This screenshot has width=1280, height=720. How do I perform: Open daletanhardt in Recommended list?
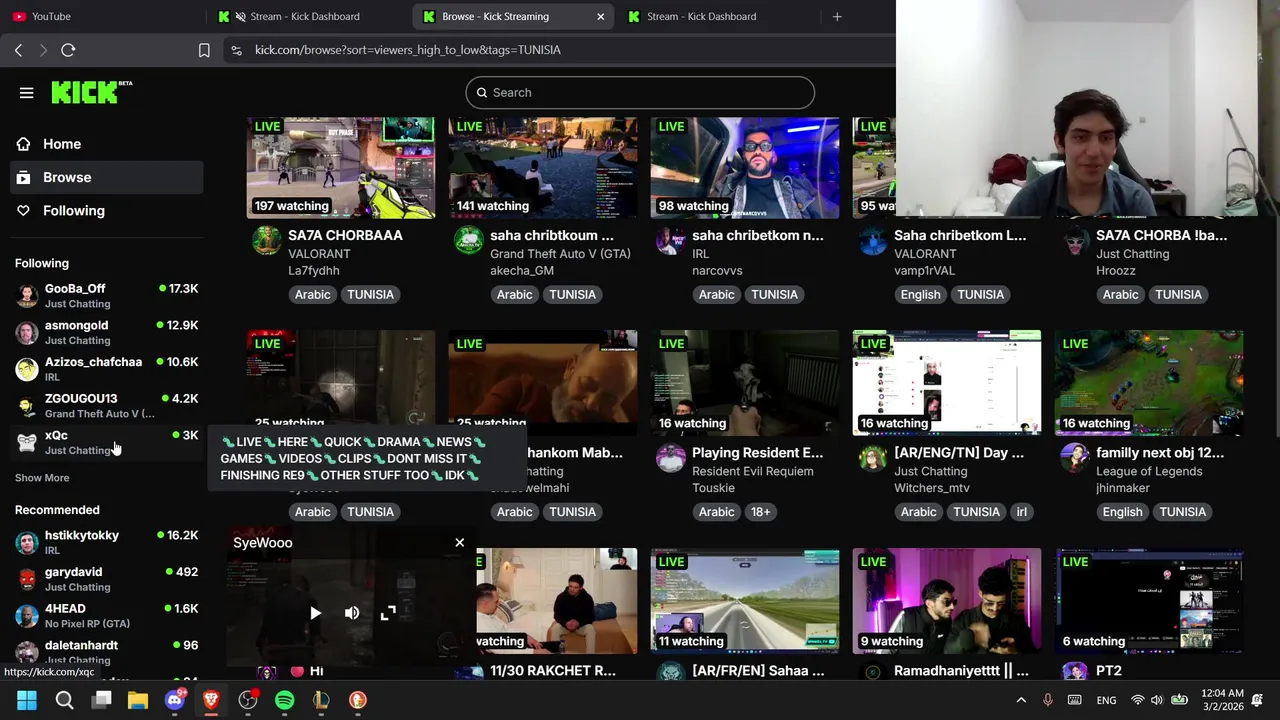[x=107, y=652]
